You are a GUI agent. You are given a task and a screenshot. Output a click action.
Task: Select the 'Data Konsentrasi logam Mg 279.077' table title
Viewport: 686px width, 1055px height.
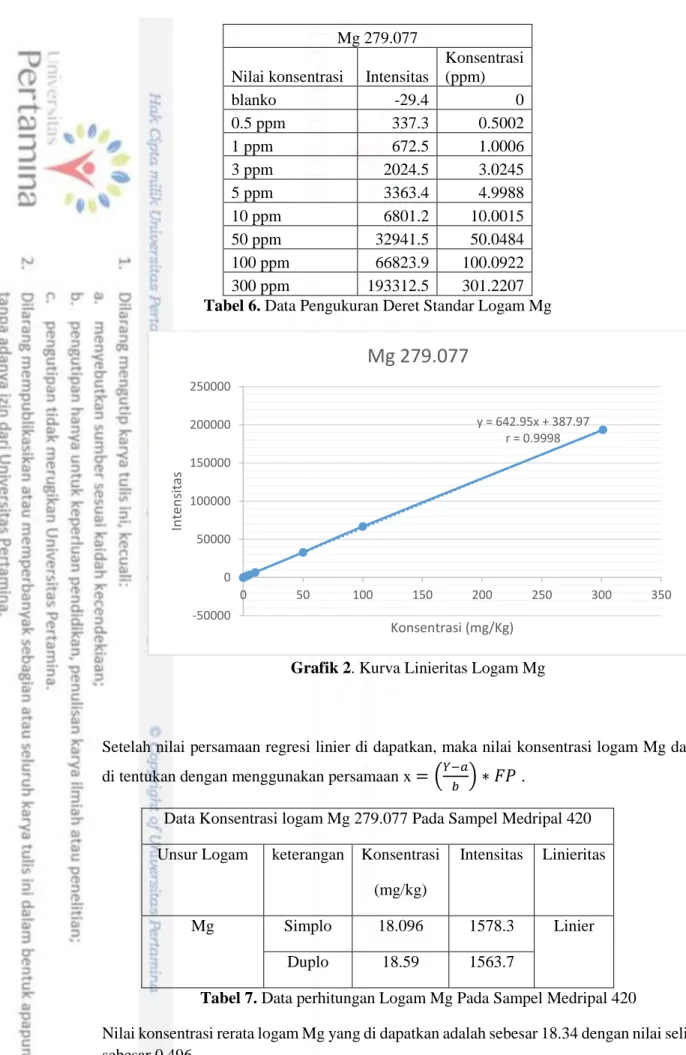point(377,818)
